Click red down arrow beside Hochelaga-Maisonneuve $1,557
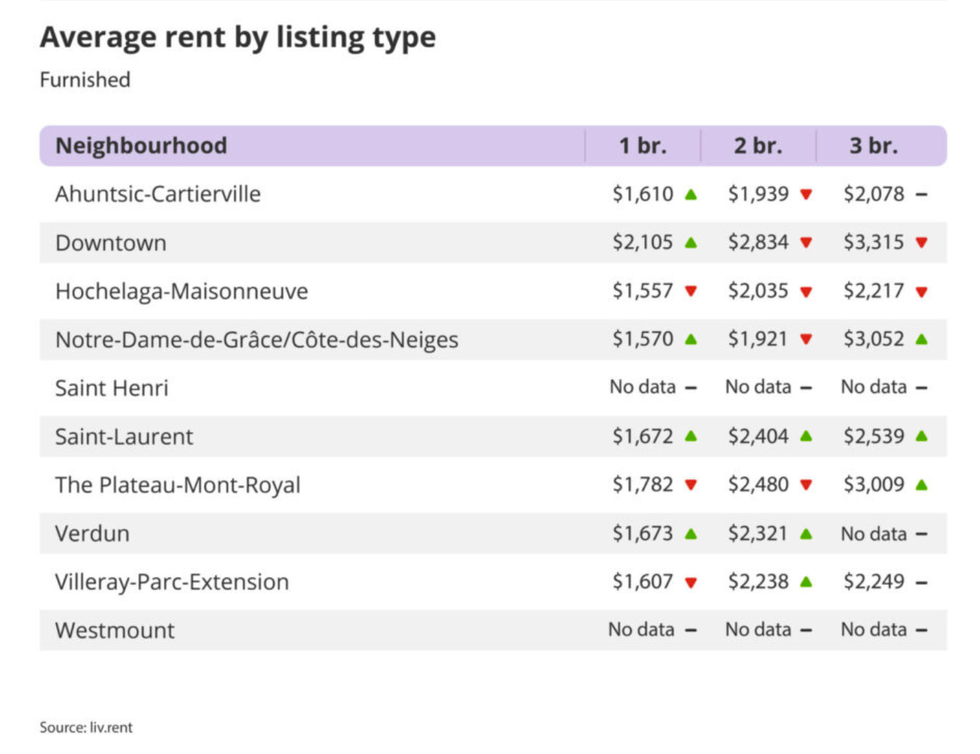The height and width of the screenshot is (754, 980). pos(690,292)
